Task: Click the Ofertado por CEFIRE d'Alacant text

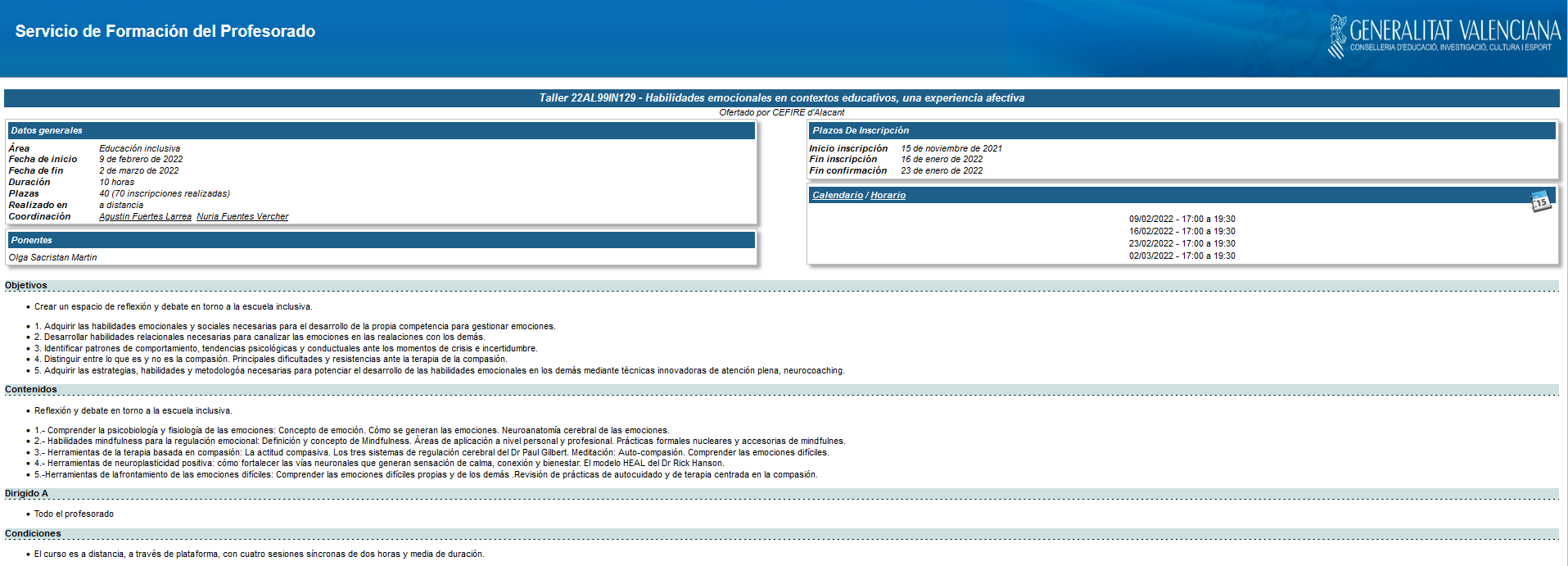Action: pos(781,113)
